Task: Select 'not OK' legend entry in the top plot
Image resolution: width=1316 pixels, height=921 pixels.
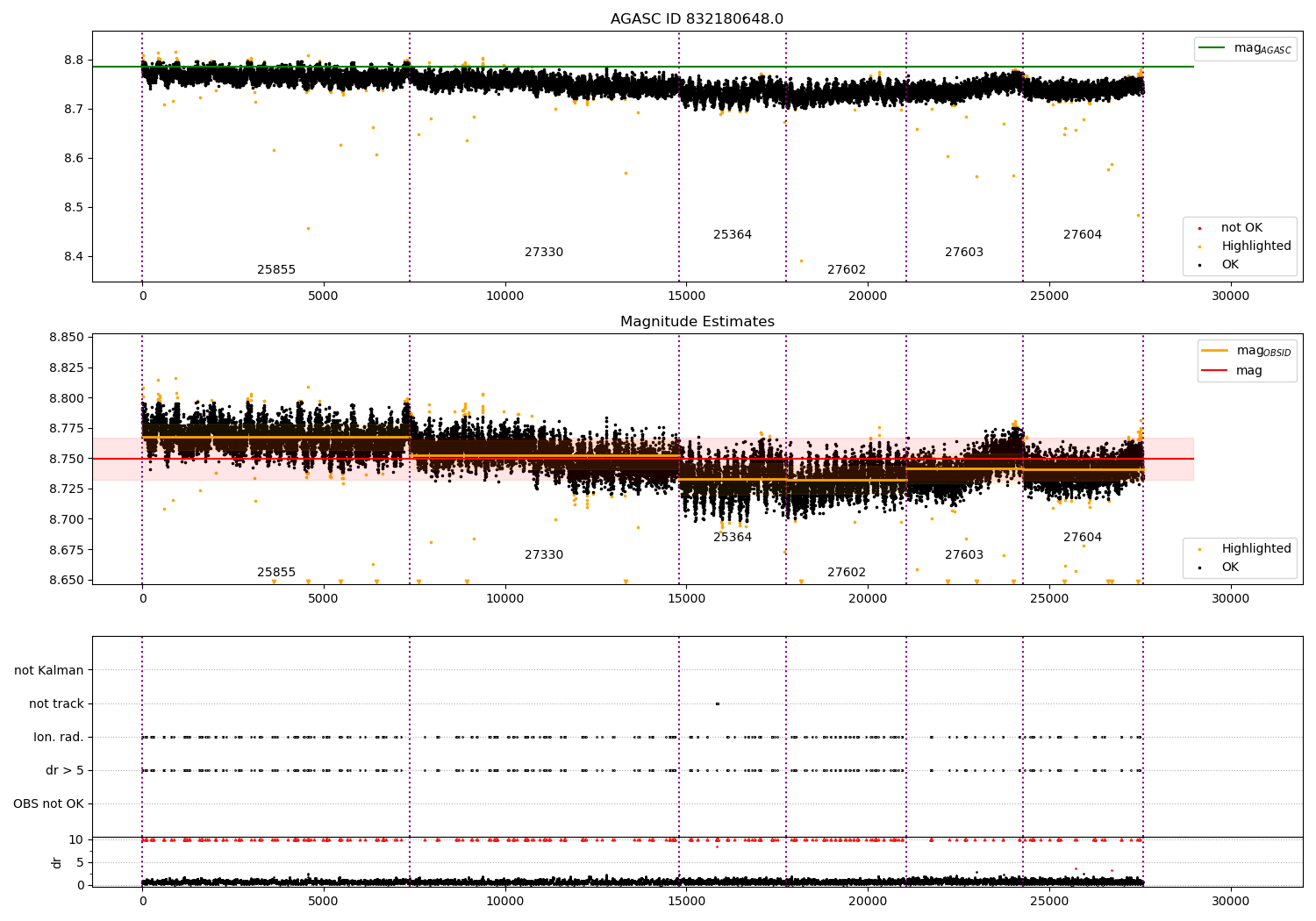Action: 1241,228
